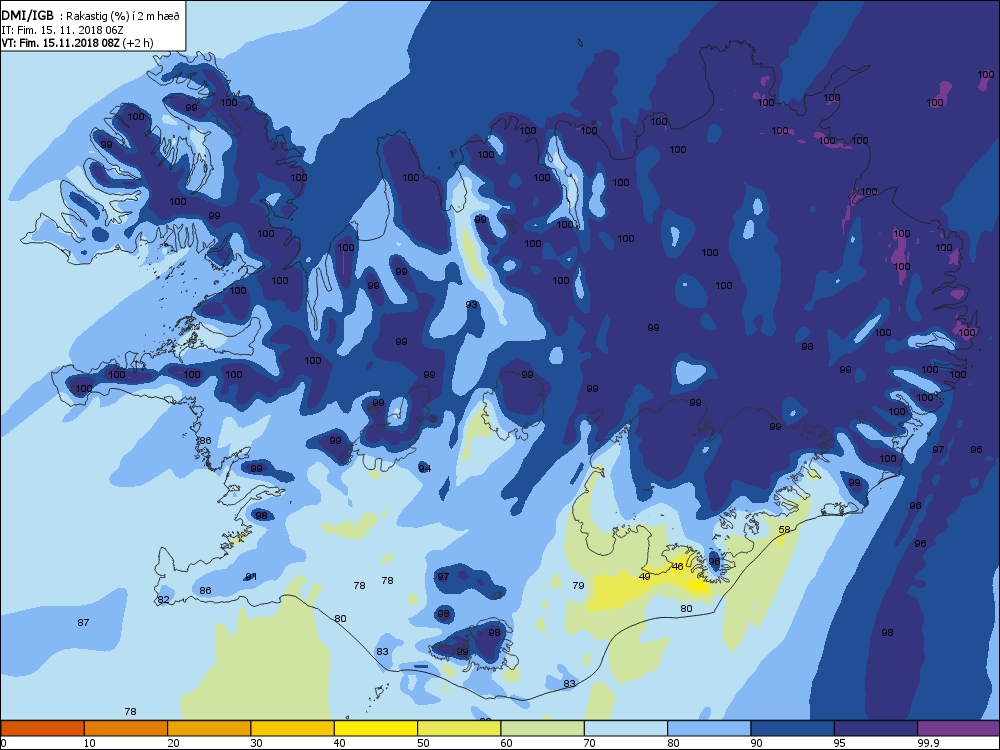1000x750 pixels.
Task: Select the purple above-99.9 legend swatch
Action: [x=959, y=728]
